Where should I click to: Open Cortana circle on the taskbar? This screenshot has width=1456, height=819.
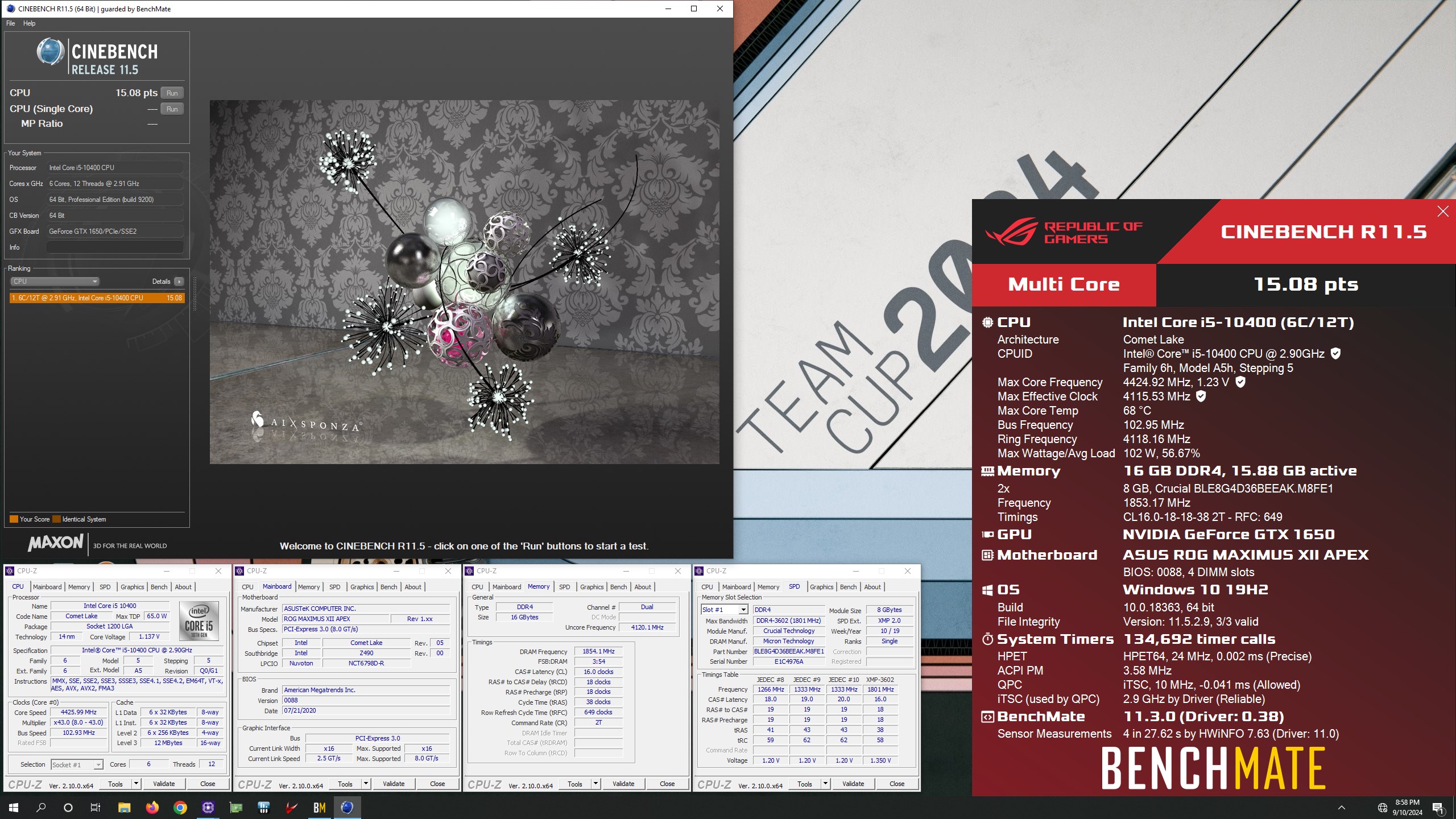click(68, 807)
